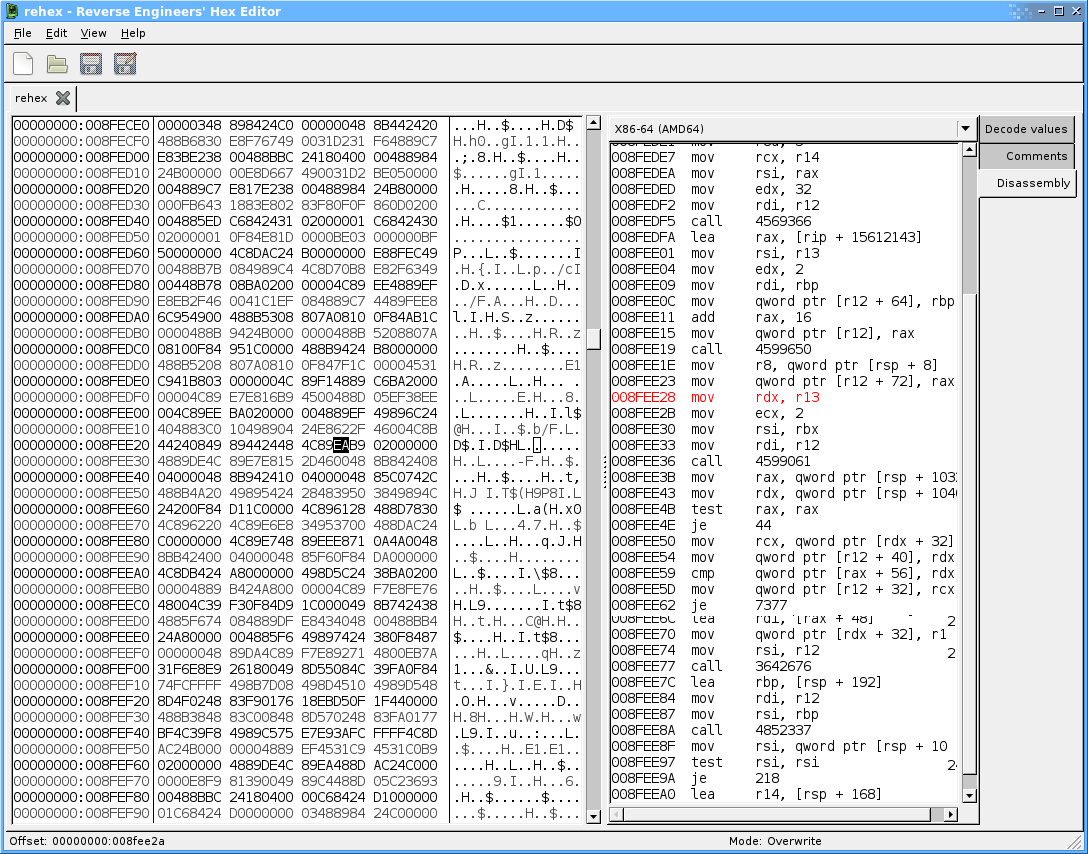Click the hex view scrollbar down arrow

pyautogui.click(x=593, y=815)
